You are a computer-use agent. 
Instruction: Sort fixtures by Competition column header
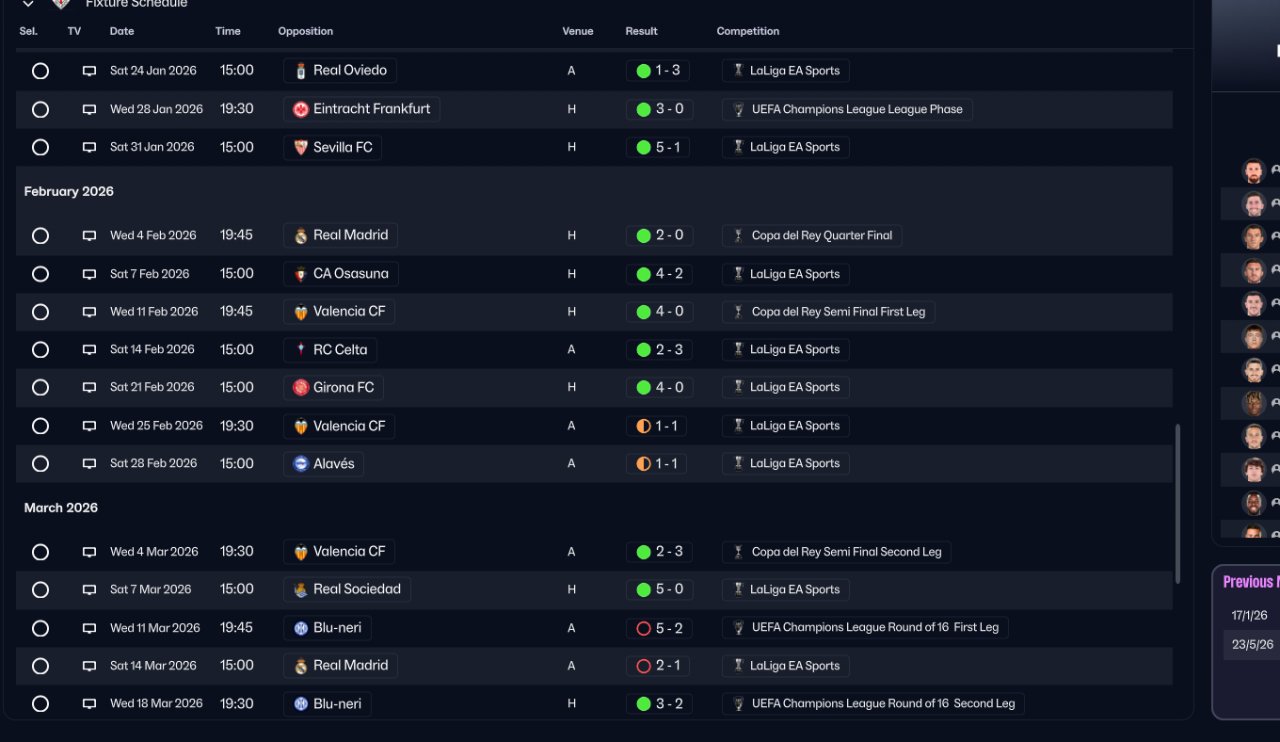pyautogui.click(x=747, y=31)
